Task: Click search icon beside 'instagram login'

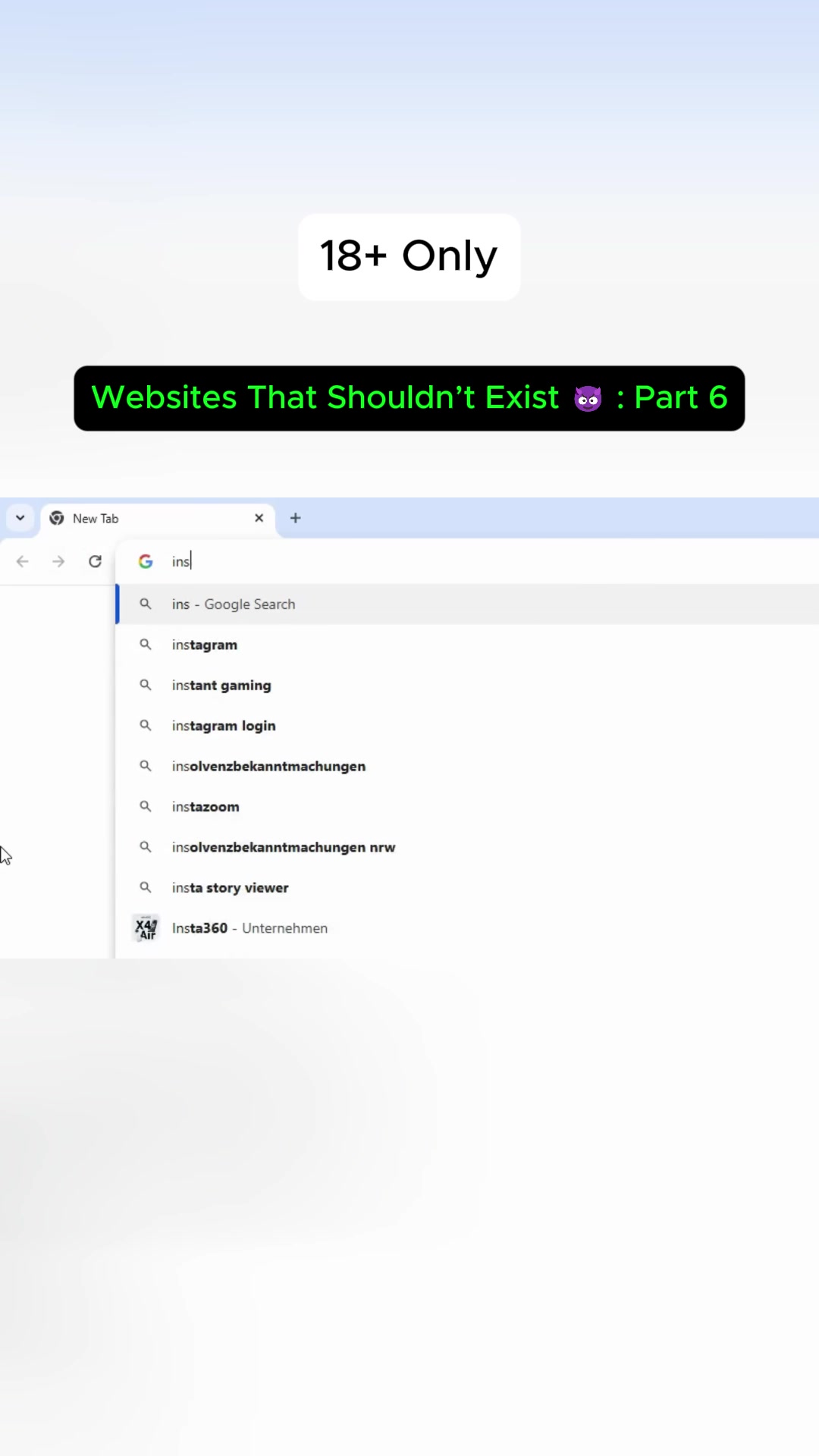Action: click(x=146, y=726)
